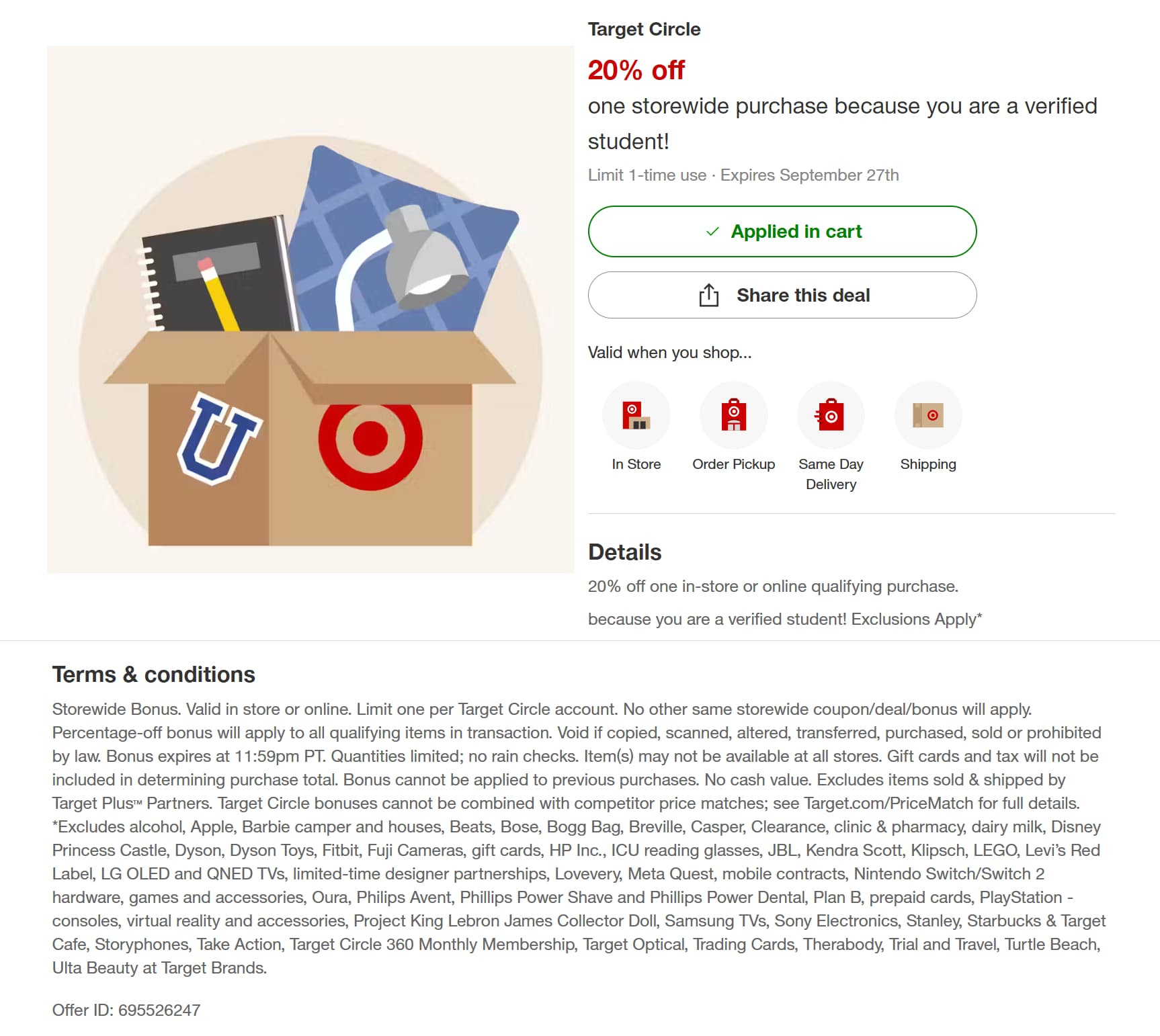Click the share arrow icon
Screen dimensions: 1160x1036
[x=709, y=295]
